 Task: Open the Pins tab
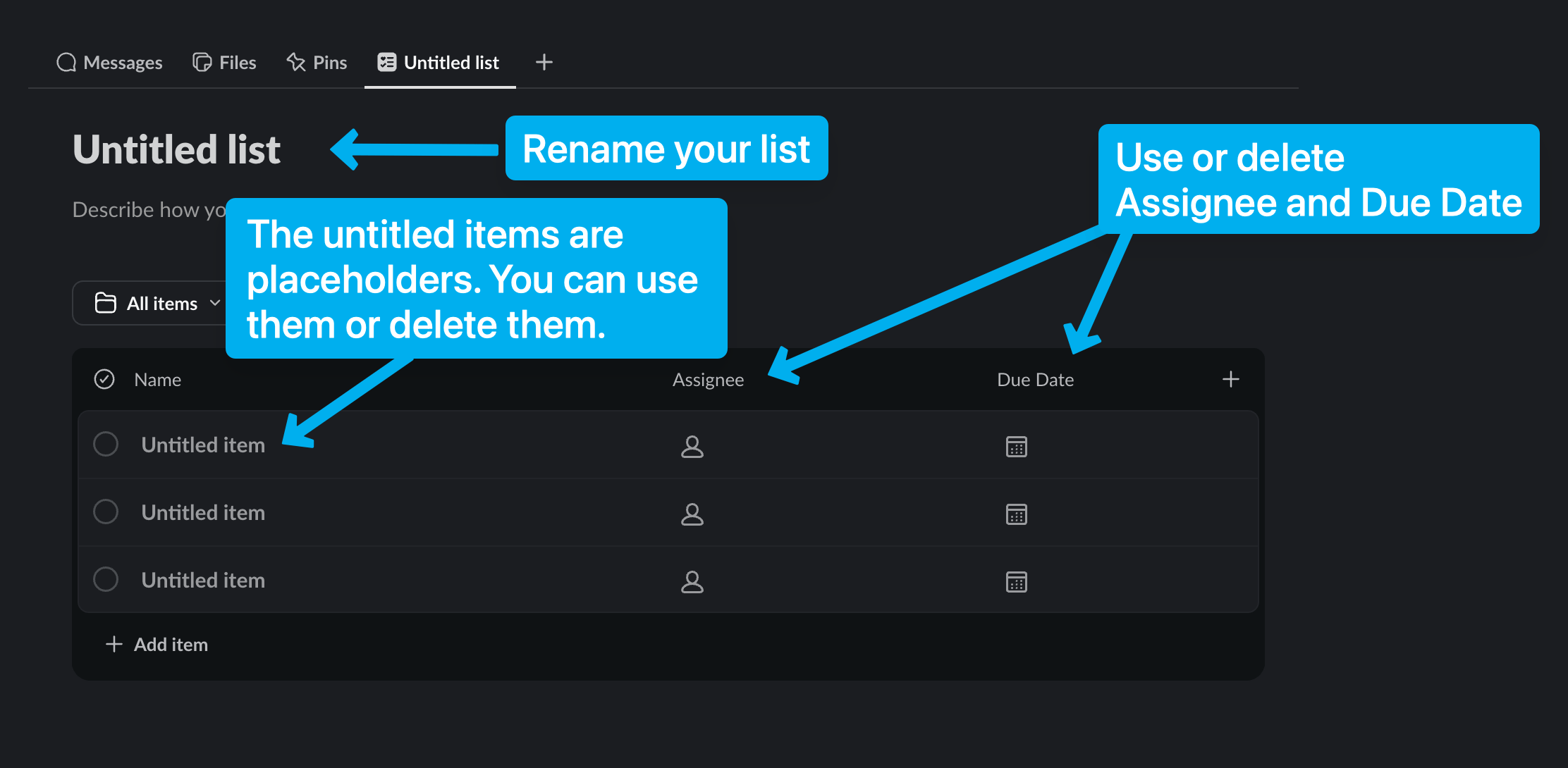click(x=317, y=63)
